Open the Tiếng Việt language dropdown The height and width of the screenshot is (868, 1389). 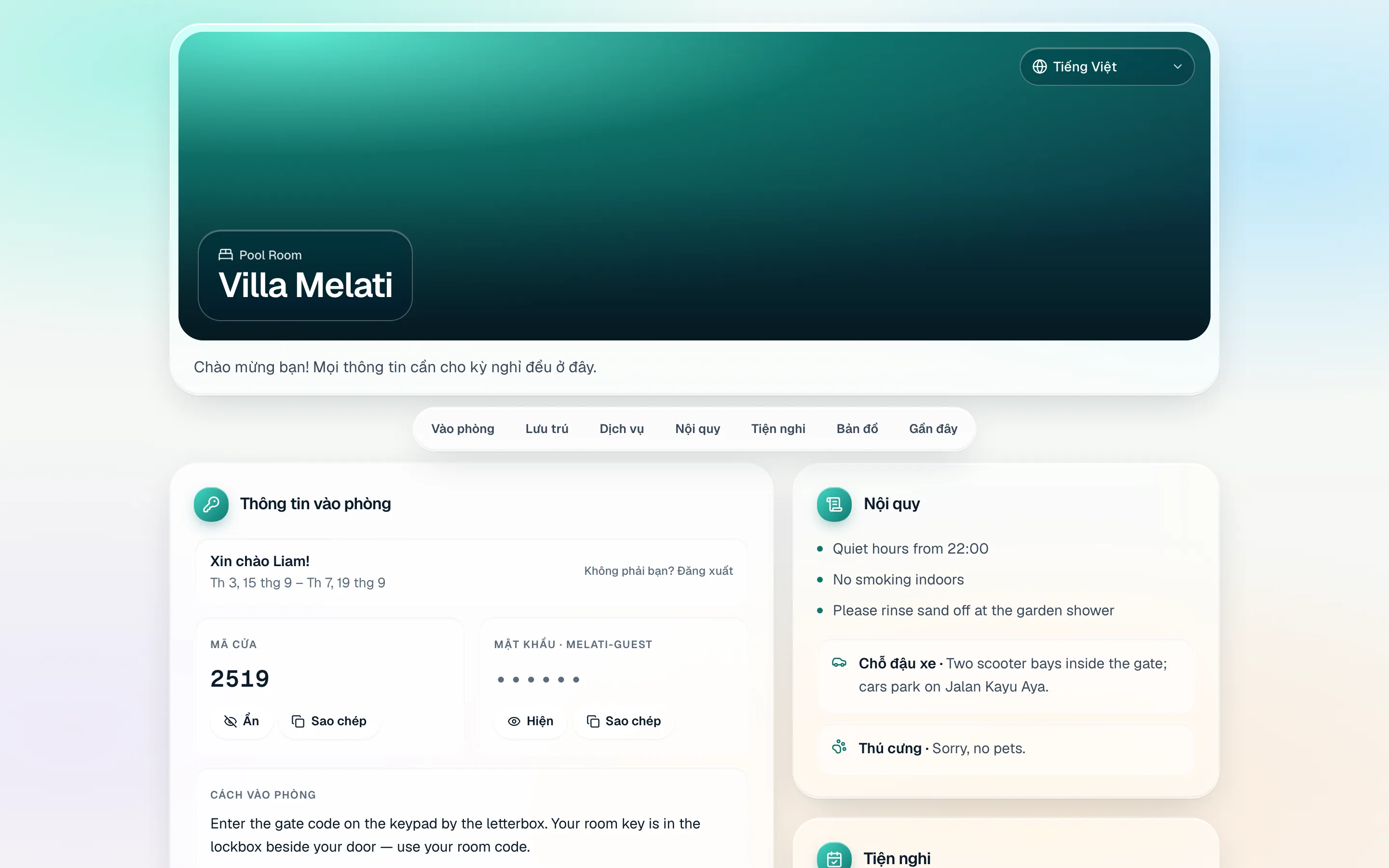coord(1106,67)
